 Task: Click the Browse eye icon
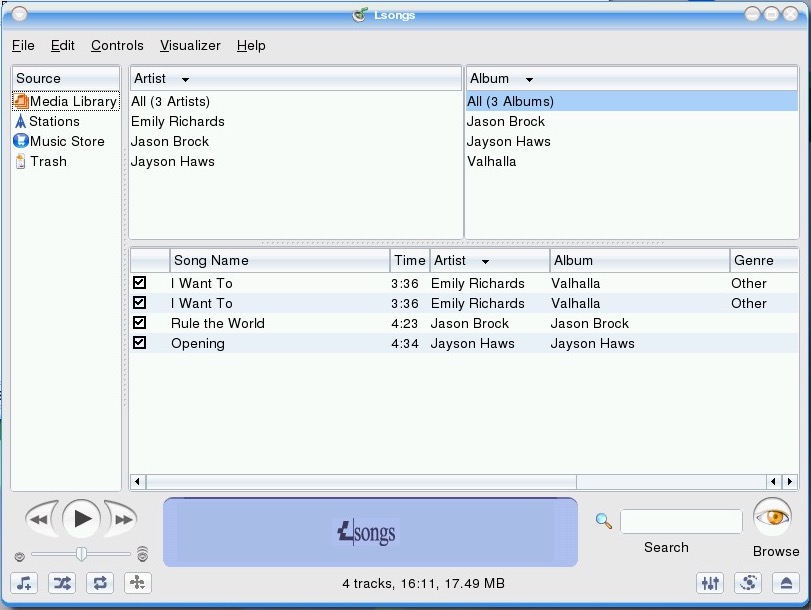(772, 518)
